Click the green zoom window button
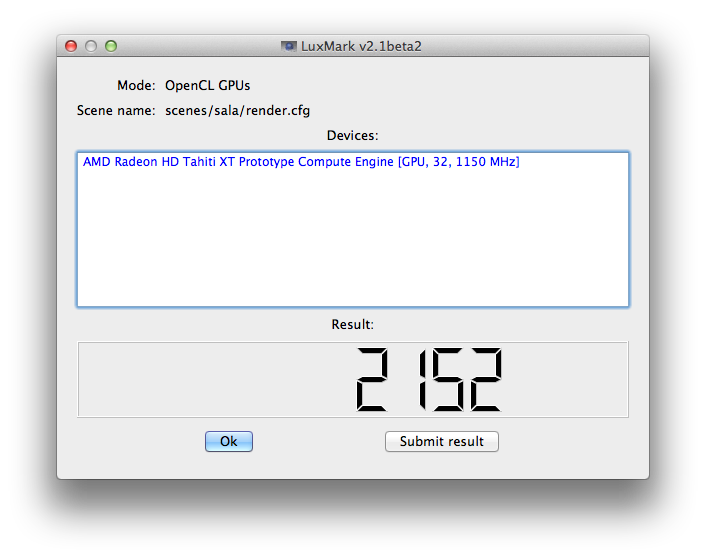This screenshot has width=706, height=558. coord(111,46)
